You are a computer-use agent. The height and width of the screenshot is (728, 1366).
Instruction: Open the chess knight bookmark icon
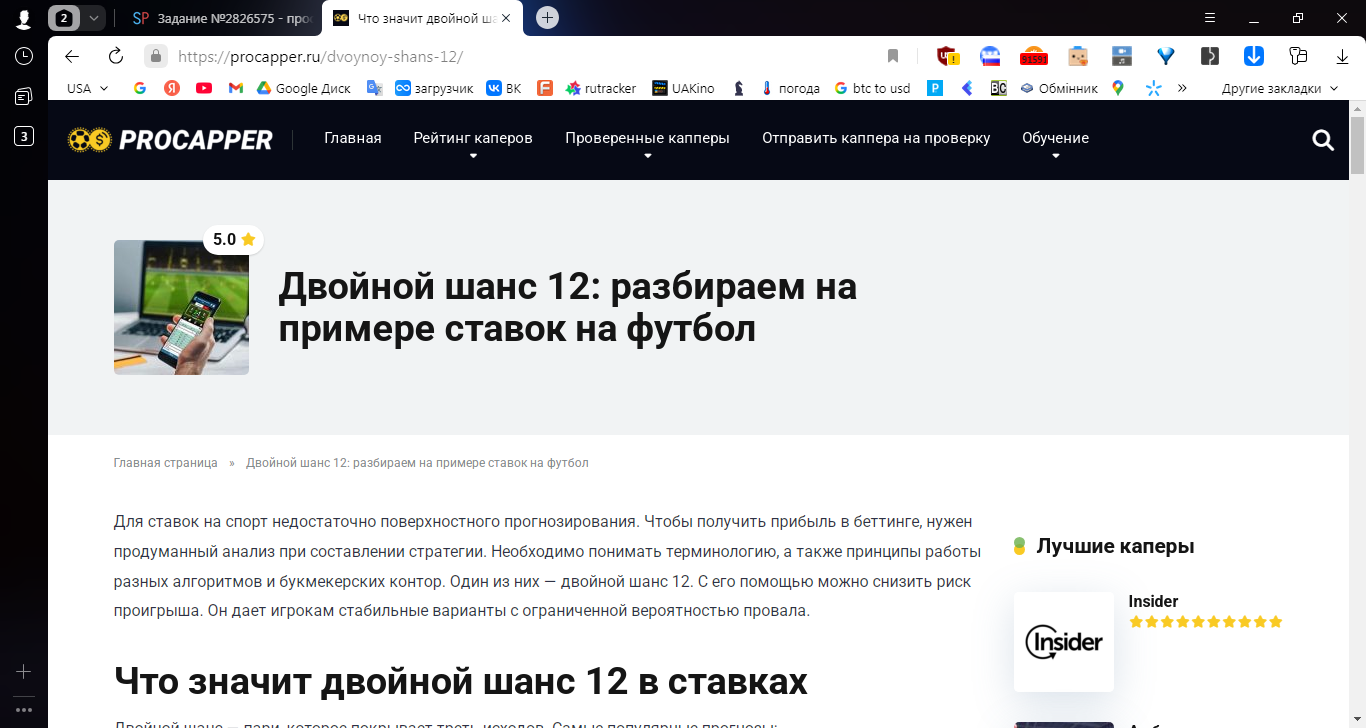point(739,88)
